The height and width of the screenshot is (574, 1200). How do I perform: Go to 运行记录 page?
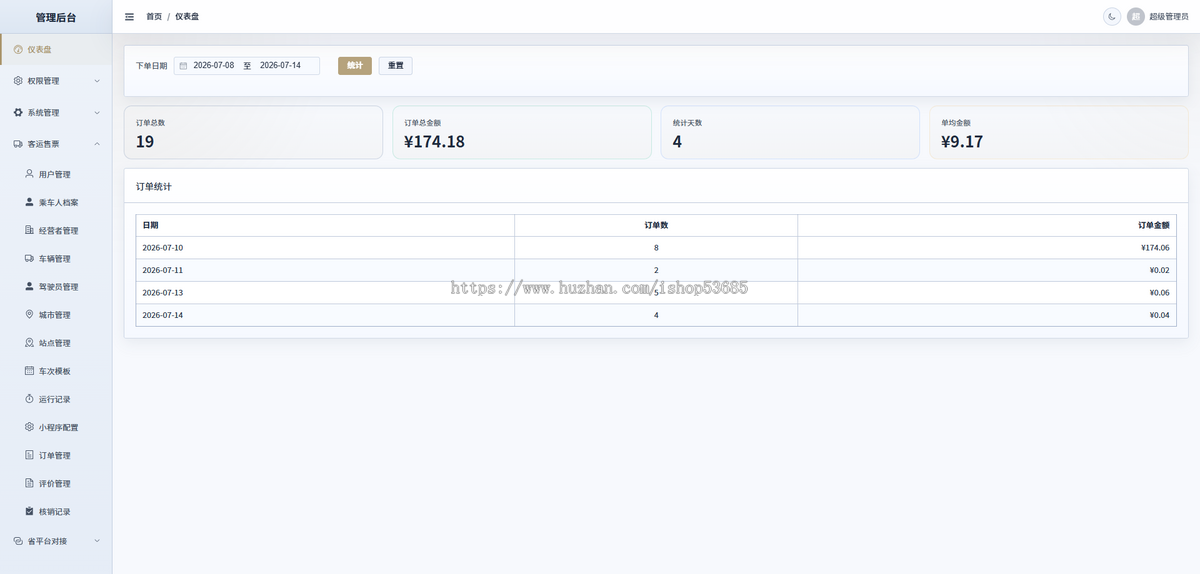56,399
